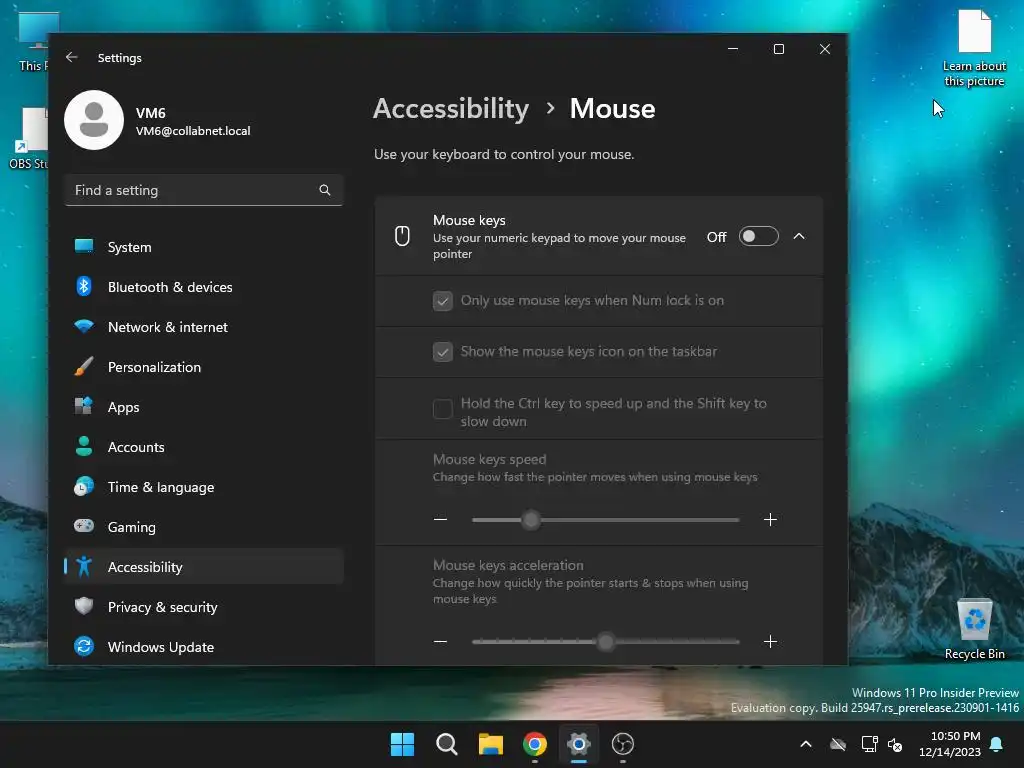Click the Gaming controller icon
This screenshot has height=768, width=1024.
pyautogui.click(x=84, y=526)
